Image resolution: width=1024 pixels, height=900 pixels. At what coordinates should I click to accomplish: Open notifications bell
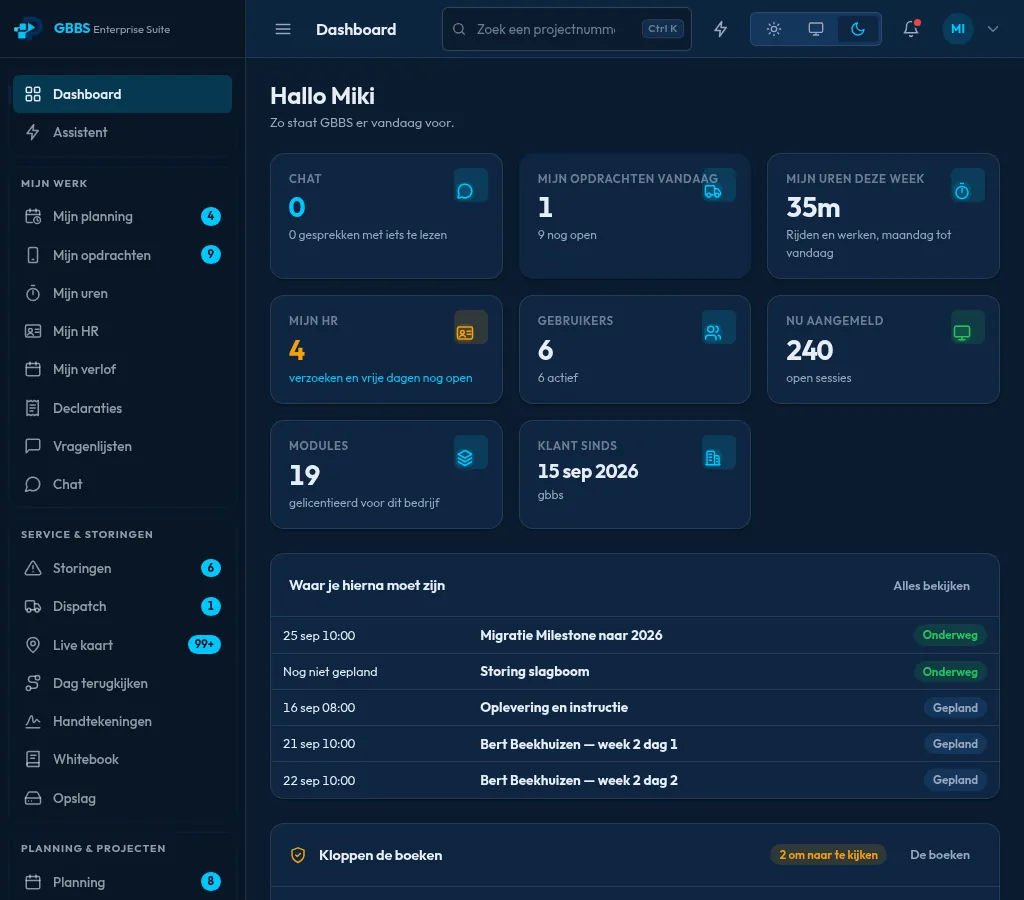coord(911,29)
